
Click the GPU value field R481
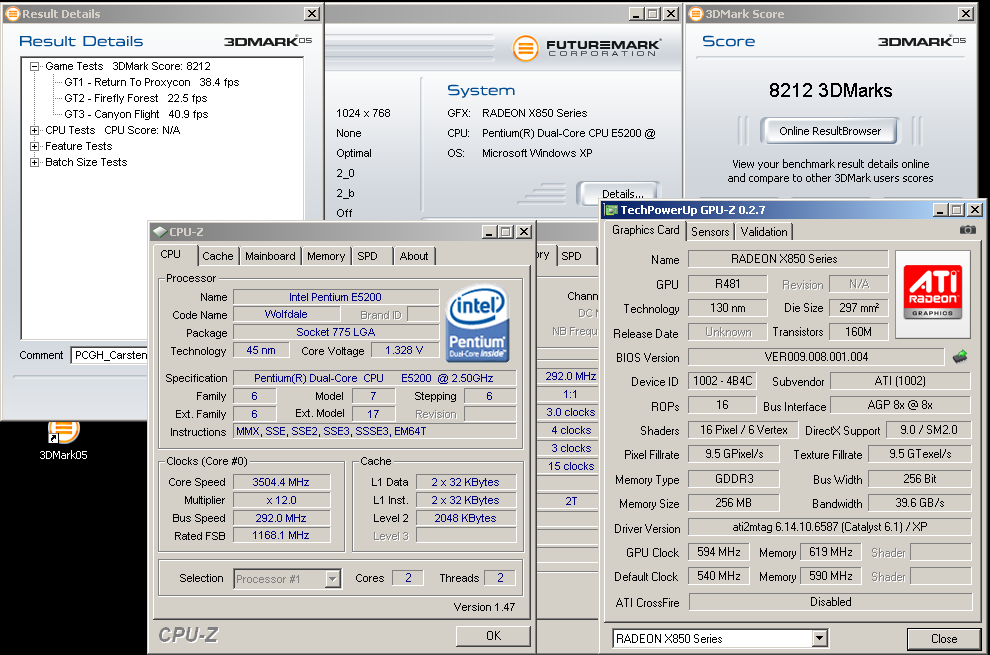coord(727,284)
